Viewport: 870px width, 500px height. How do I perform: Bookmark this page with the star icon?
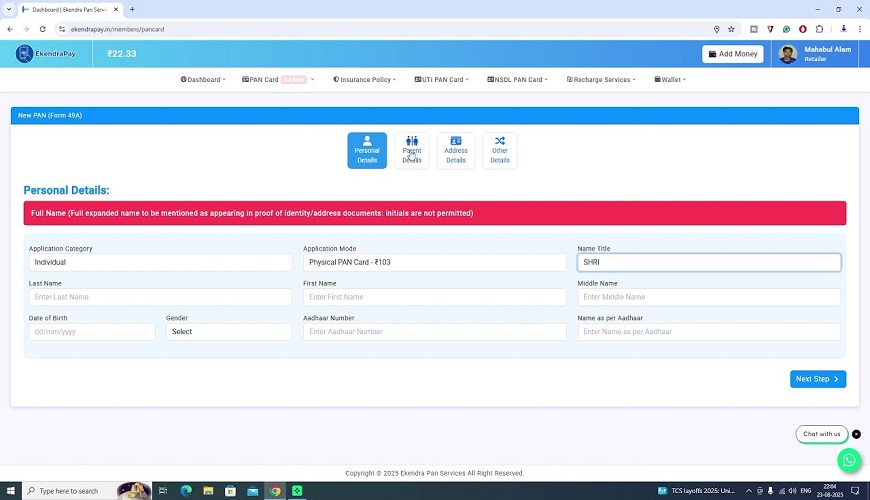(731, 29)
